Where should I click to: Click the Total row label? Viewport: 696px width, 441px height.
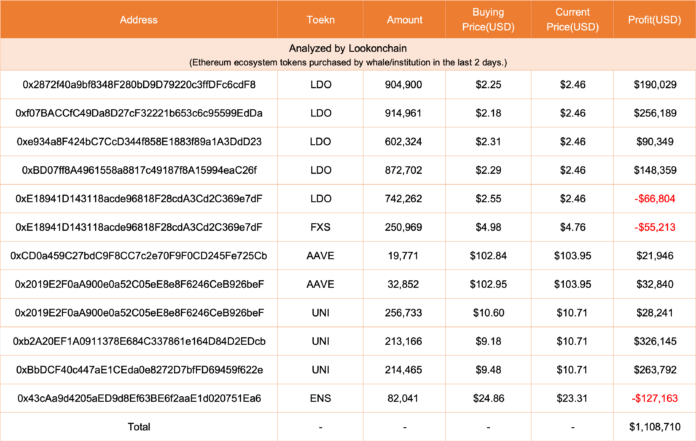coord(139,427)
